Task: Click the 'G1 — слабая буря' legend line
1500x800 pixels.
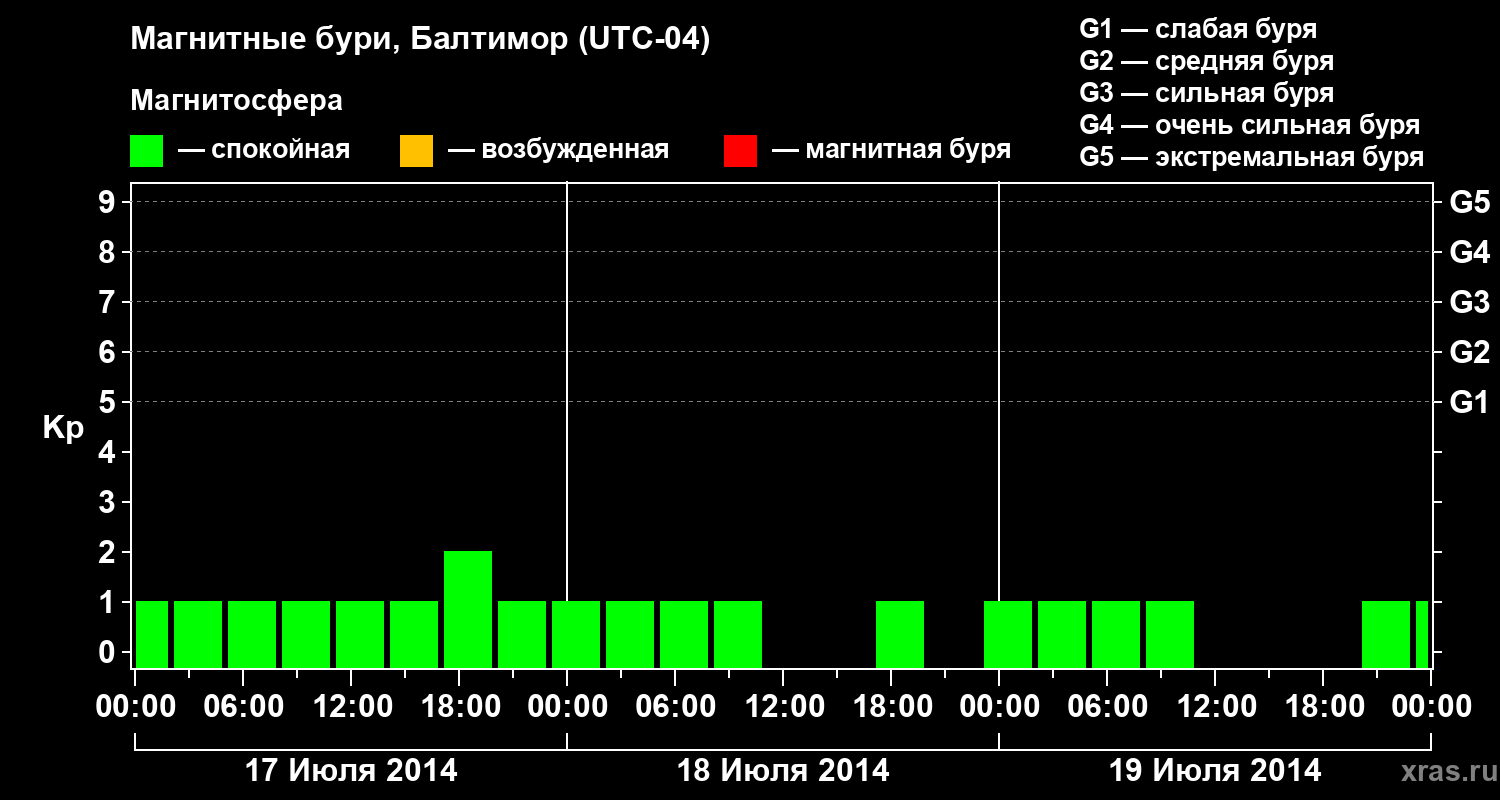Action: 1198,29
